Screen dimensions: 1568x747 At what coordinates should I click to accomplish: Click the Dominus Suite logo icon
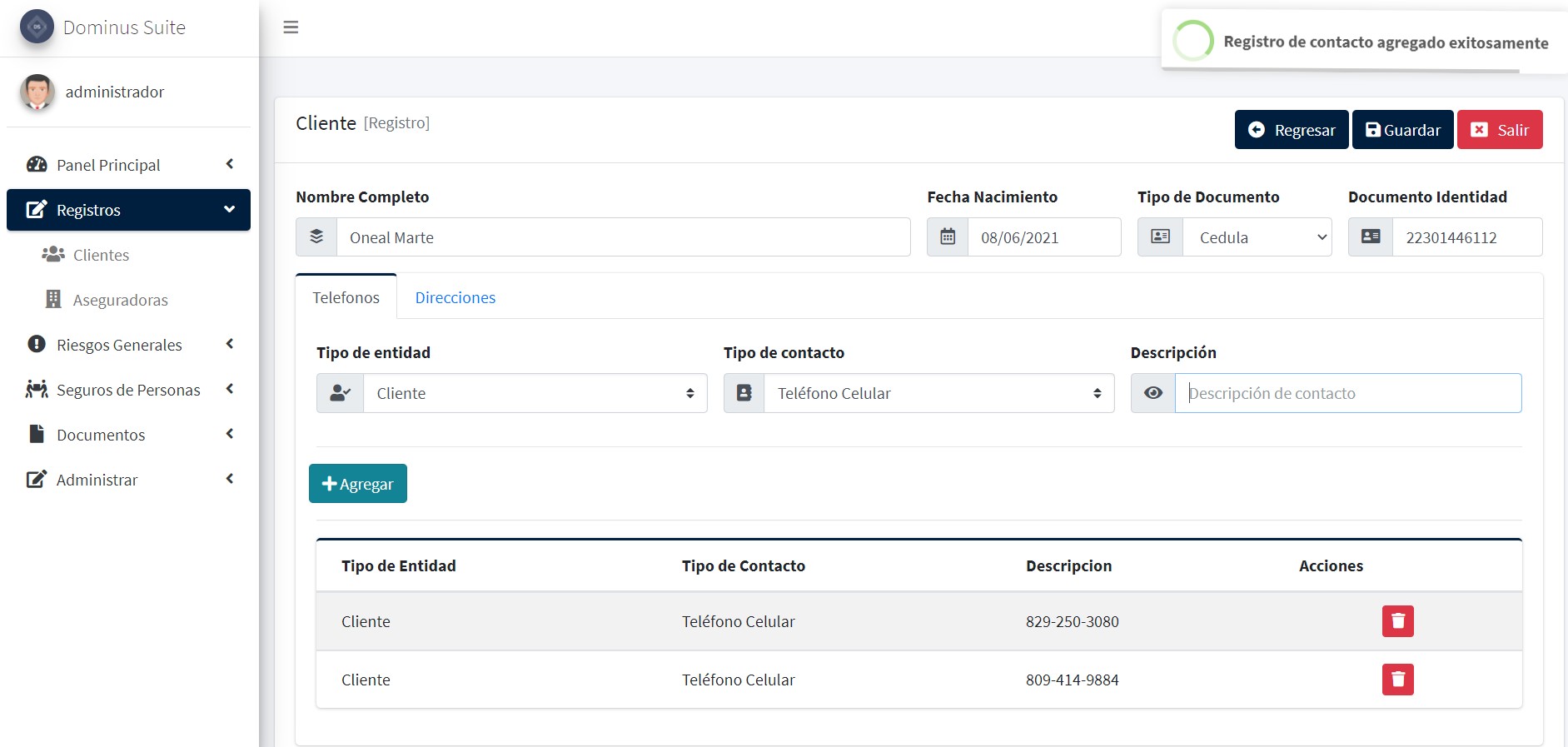[37, 27]
